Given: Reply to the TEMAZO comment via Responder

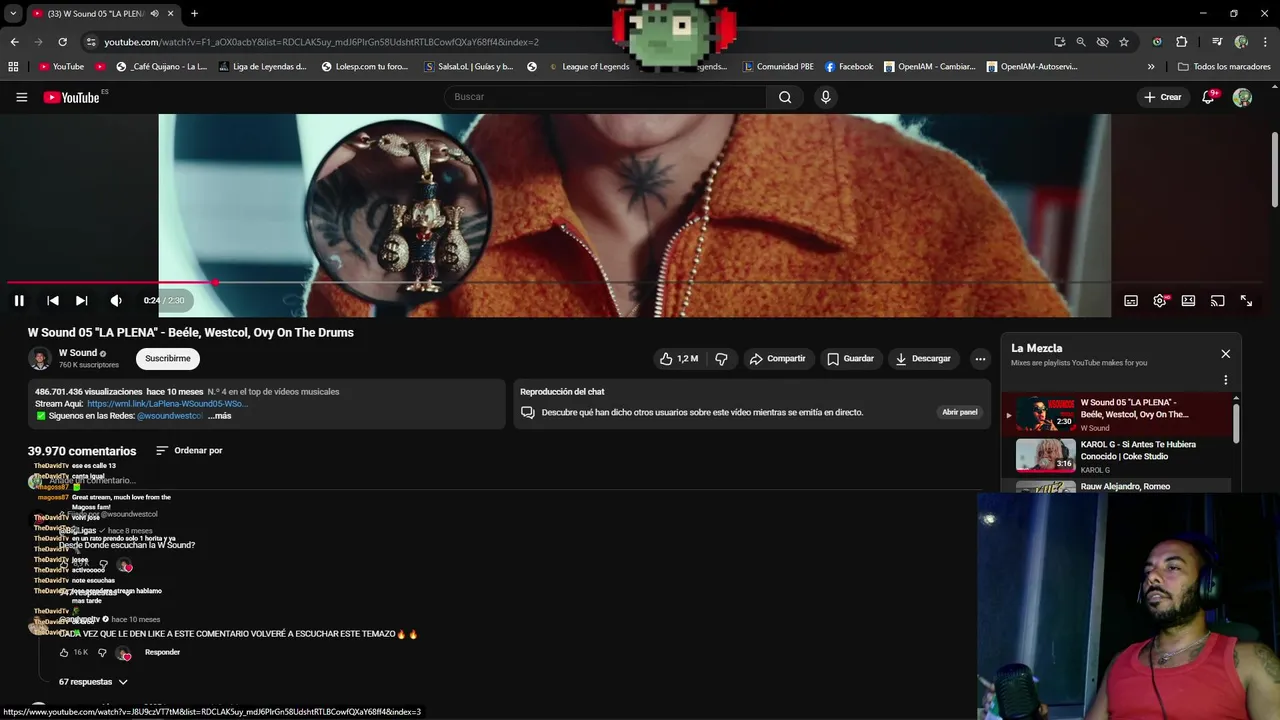Looking at the screenshot, I should [162, 652].
